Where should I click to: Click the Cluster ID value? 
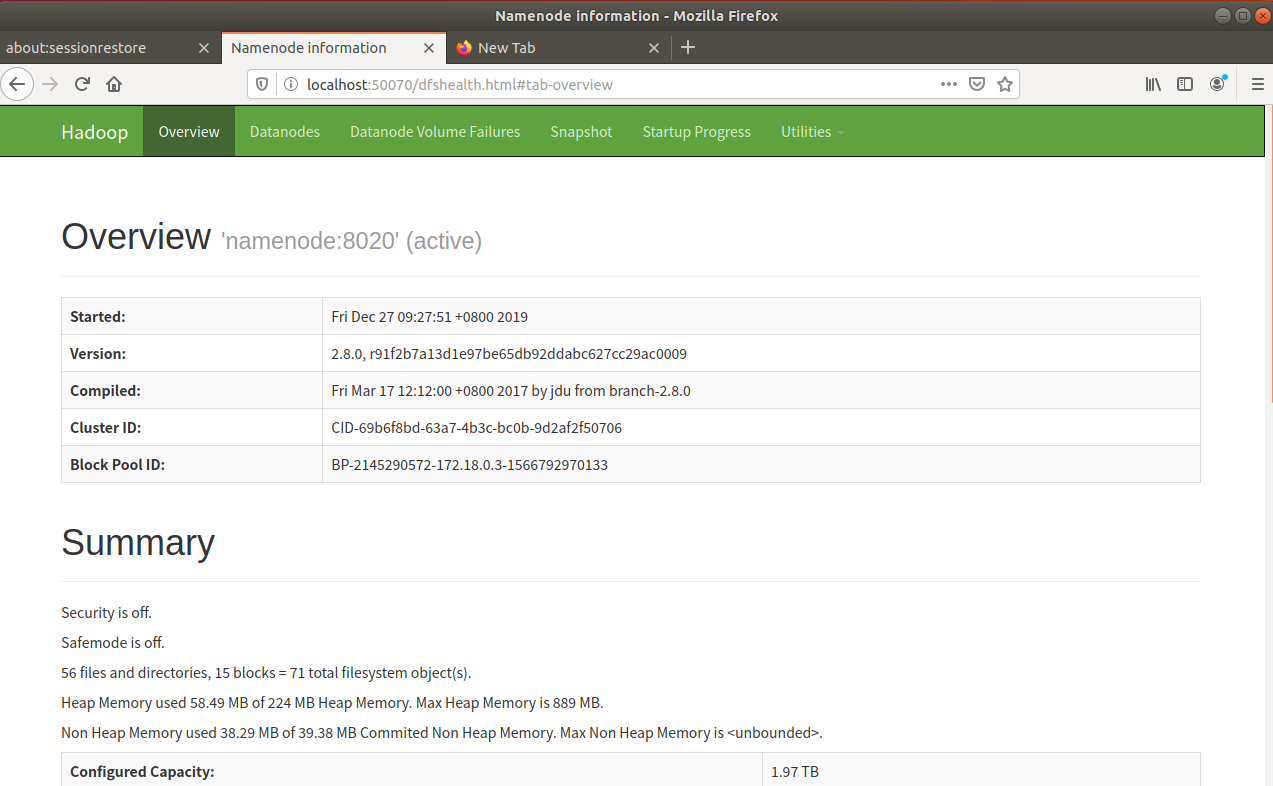pyautogui.click(x=476, y=428)
